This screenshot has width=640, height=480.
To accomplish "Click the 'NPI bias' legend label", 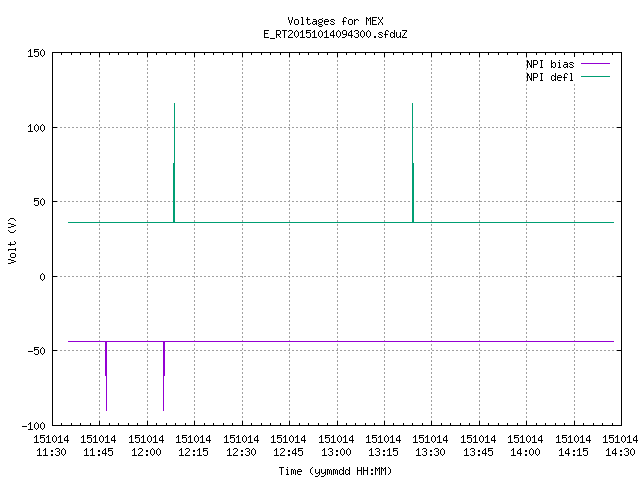I will click(x=550, y=64).
